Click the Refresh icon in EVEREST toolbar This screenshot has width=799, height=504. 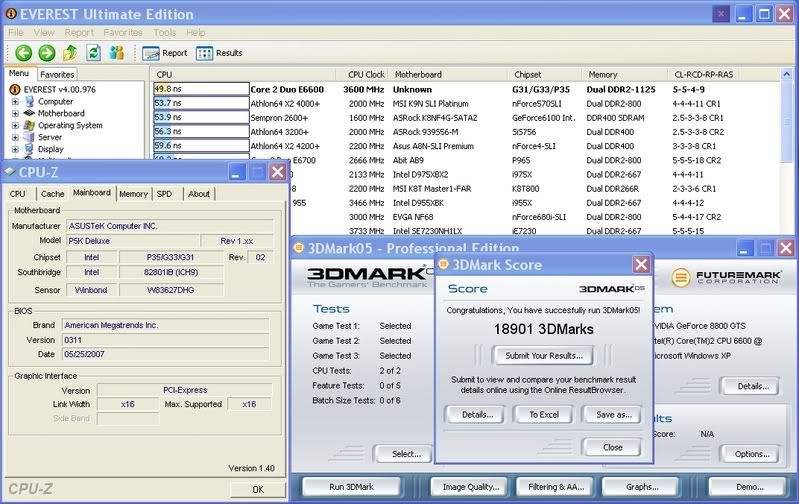93,52
